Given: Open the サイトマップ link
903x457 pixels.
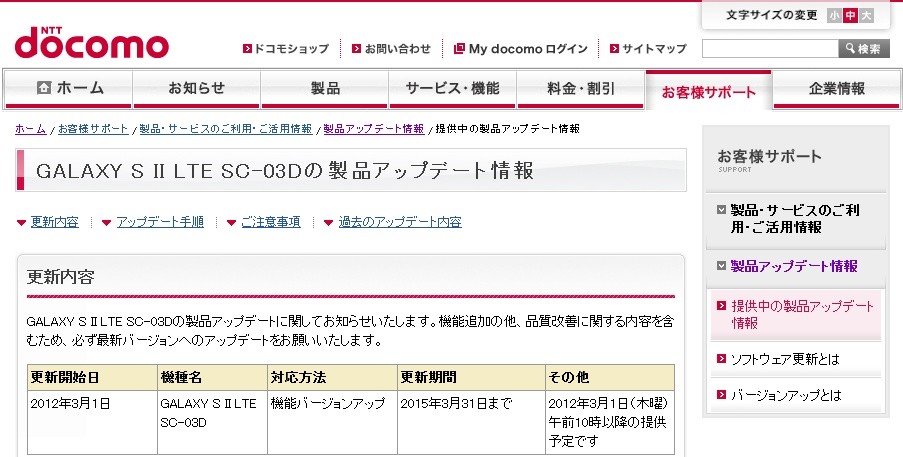Looking at the screenshot, I should tap(654, 49).
